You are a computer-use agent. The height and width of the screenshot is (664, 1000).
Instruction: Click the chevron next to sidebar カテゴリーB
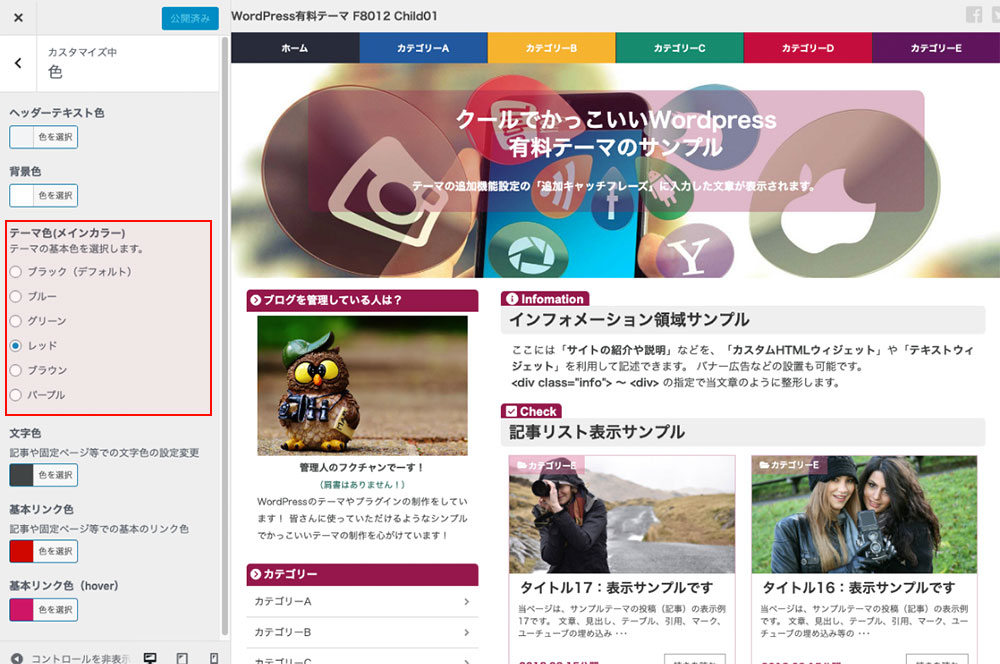tap(467, 632)
